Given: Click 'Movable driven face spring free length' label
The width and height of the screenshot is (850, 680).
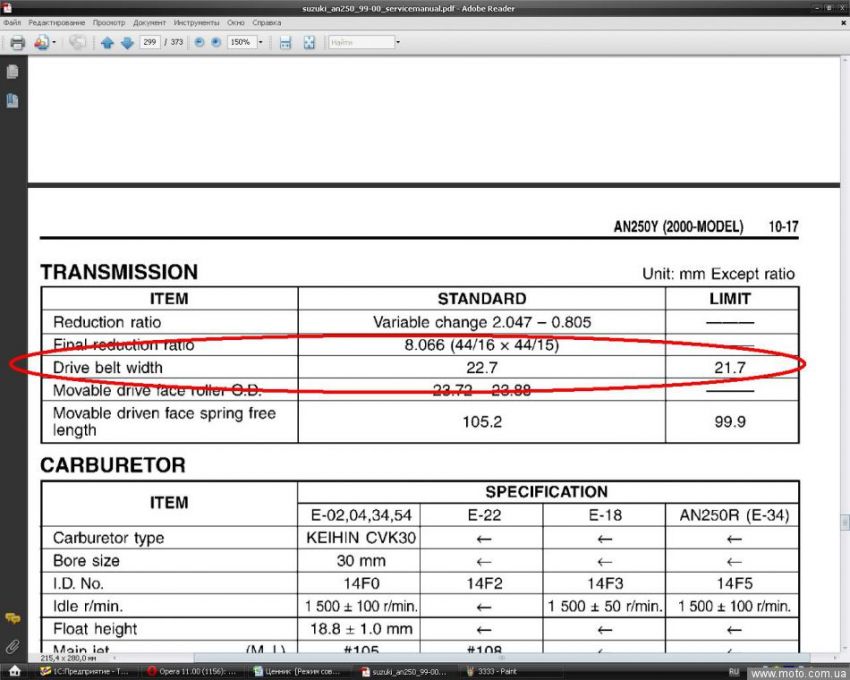Looking at the screenshot, I should point(164,421).
